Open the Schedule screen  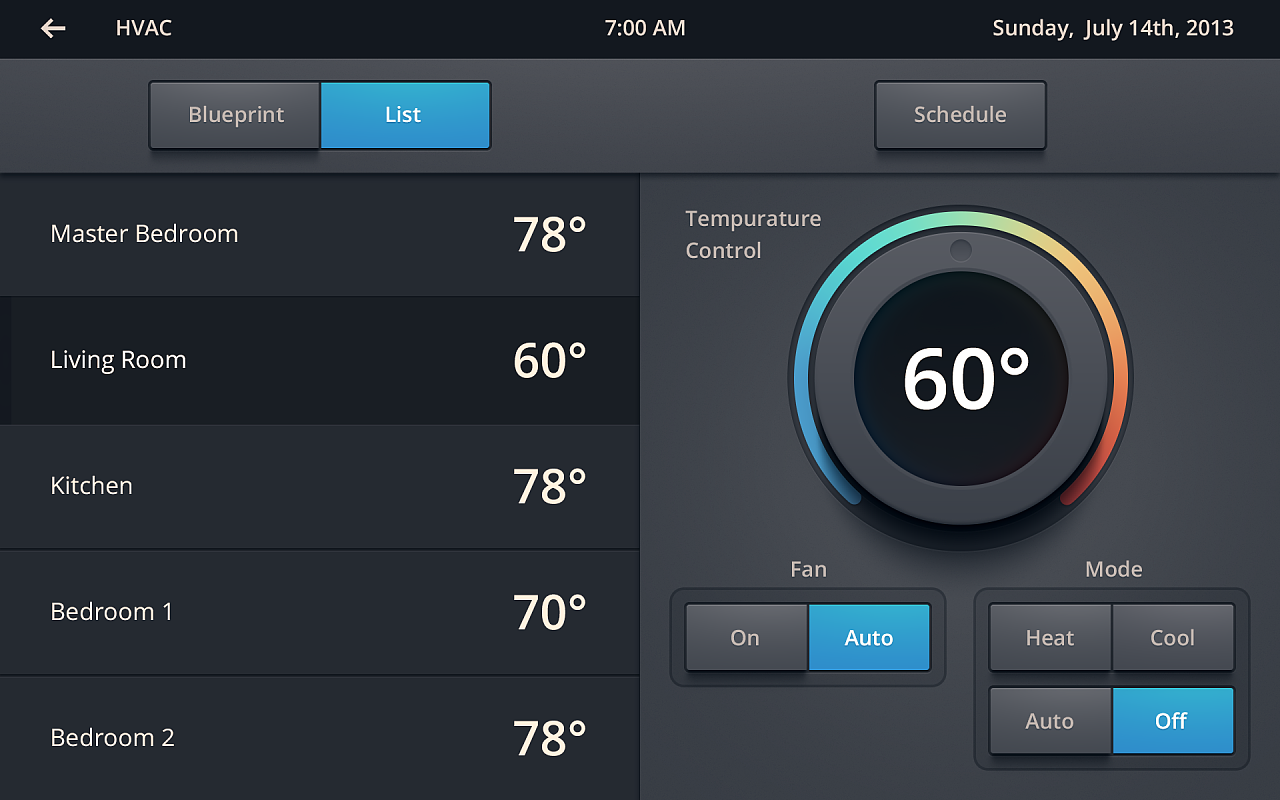point(960,115)
